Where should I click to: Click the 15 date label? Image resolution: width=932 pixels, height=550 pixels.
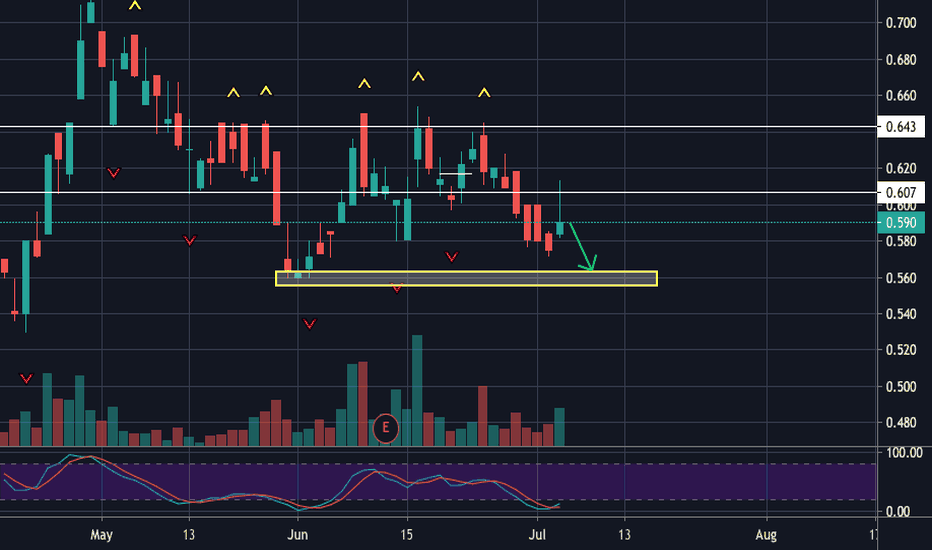point(406,535)
